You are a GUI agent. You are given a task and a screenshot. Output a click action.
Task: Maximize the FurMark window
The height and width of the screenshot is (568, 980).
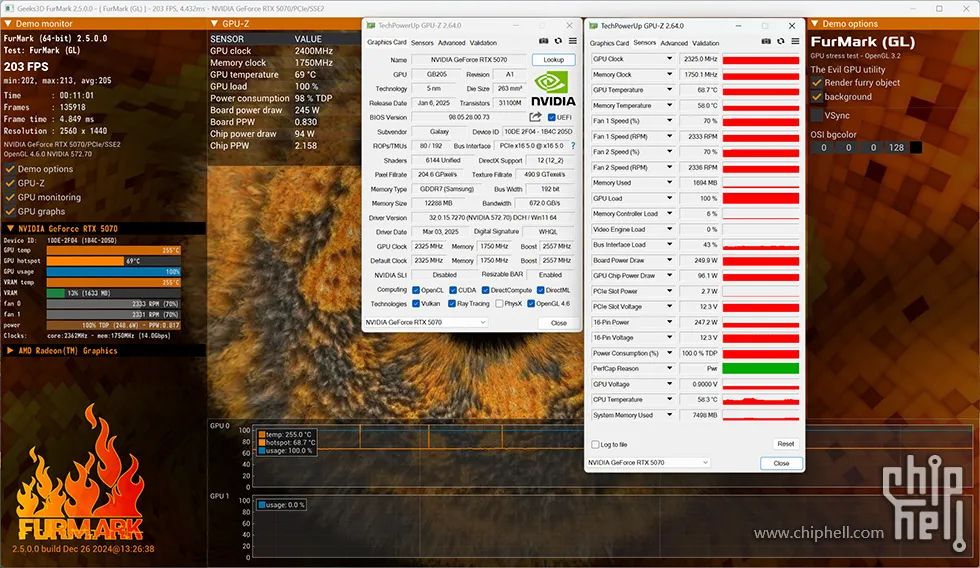939,8
